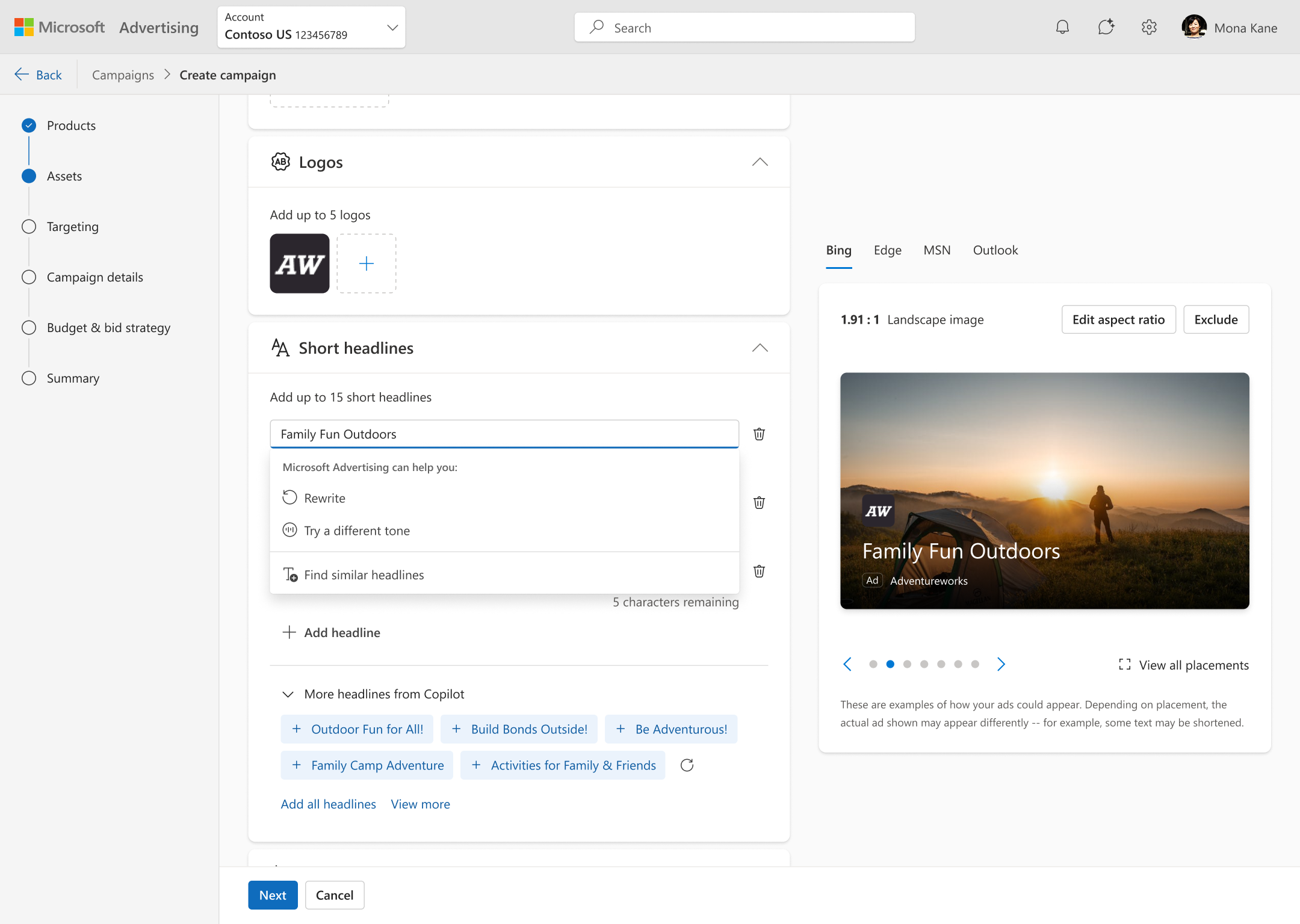This screenshot has width=1300, height=924.
Task: Click the Add headline label
Action: tap(342, 632)
